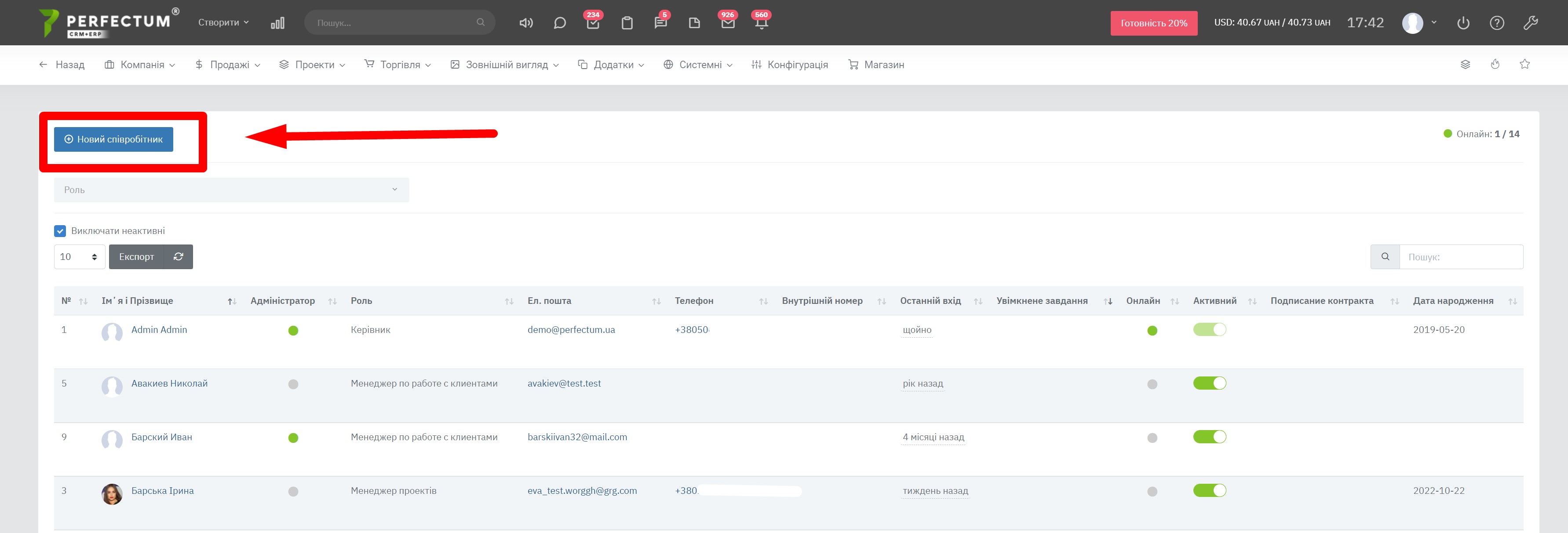Image resolution: width=1568 pixels, height=533 pixels.
Task: Open rows-per-page selector showing 10
Action: pos(79,257)
